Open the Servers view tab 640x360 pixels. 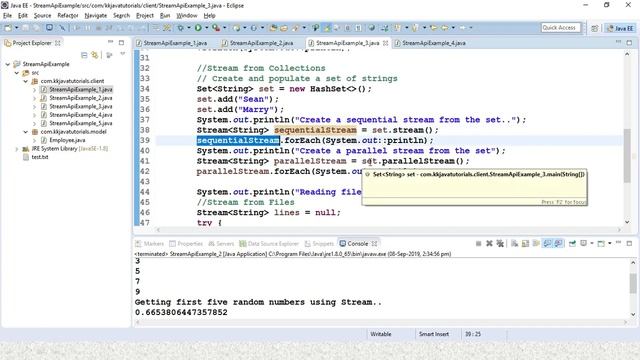click(x=221, y=244)
